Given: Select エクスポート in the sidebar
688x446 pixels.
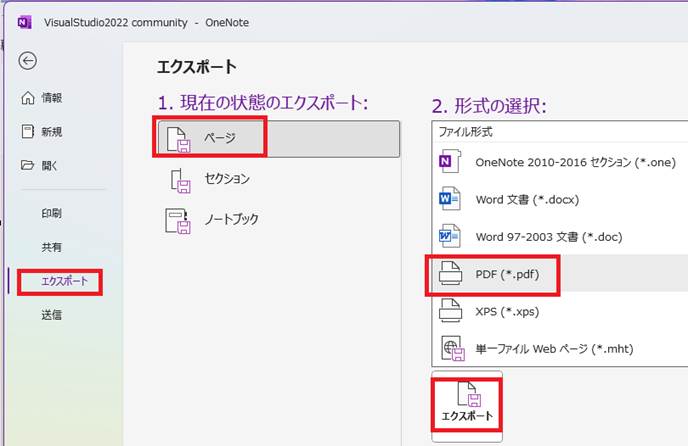Looking at the screenshot, I should tap(64, 281).
